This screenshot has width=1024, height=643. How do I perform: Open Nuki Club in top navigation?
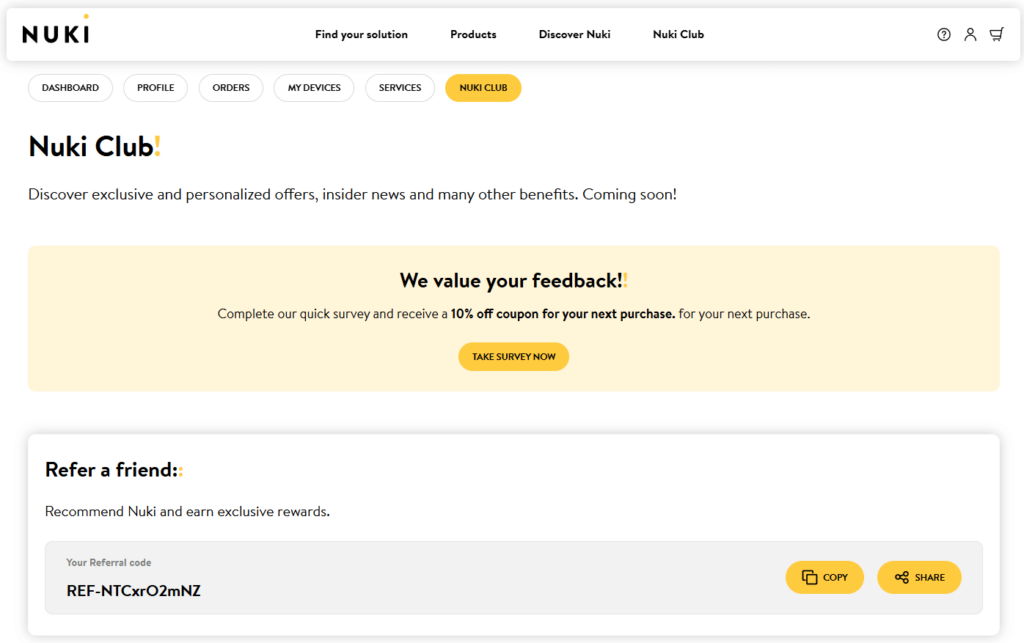coord(679,35)
